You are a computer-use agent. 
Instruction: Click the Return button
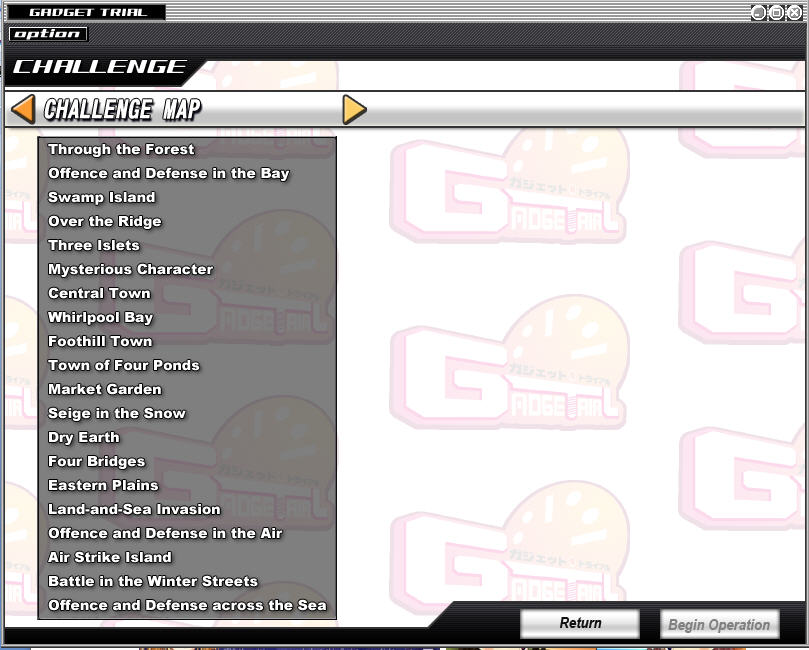pos(580,623)
